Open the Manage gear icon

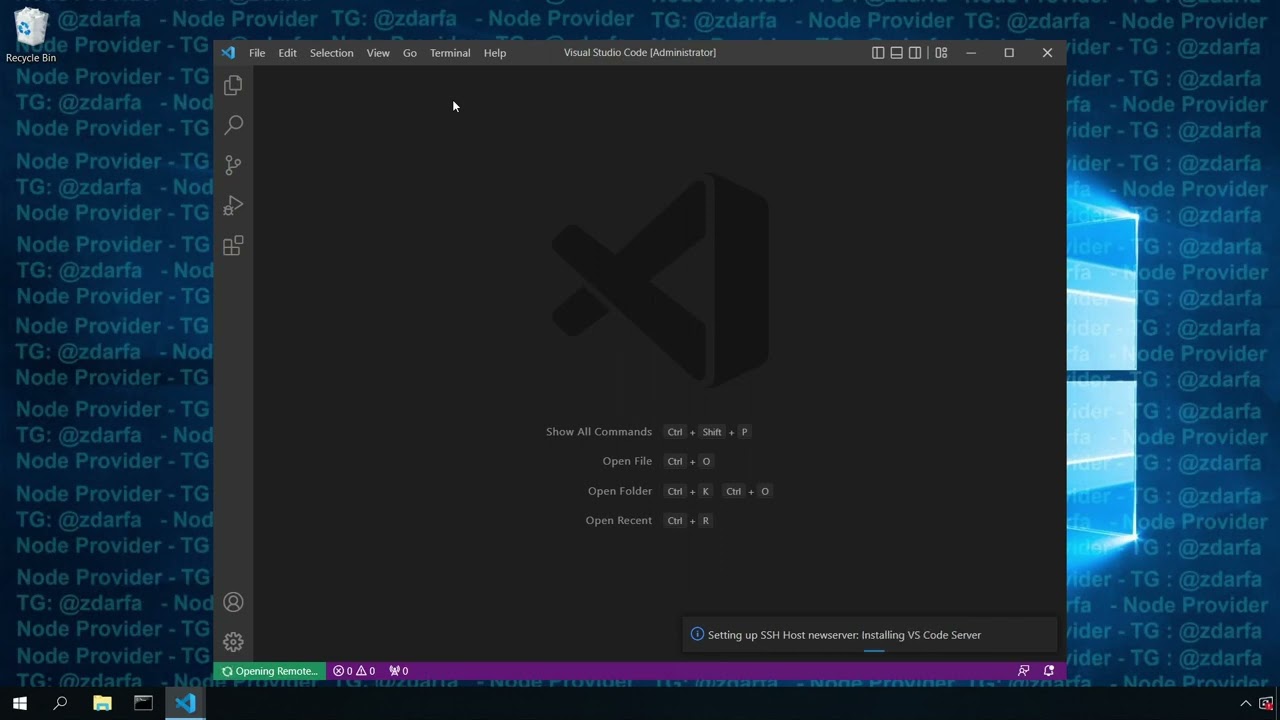click(233, 642)
